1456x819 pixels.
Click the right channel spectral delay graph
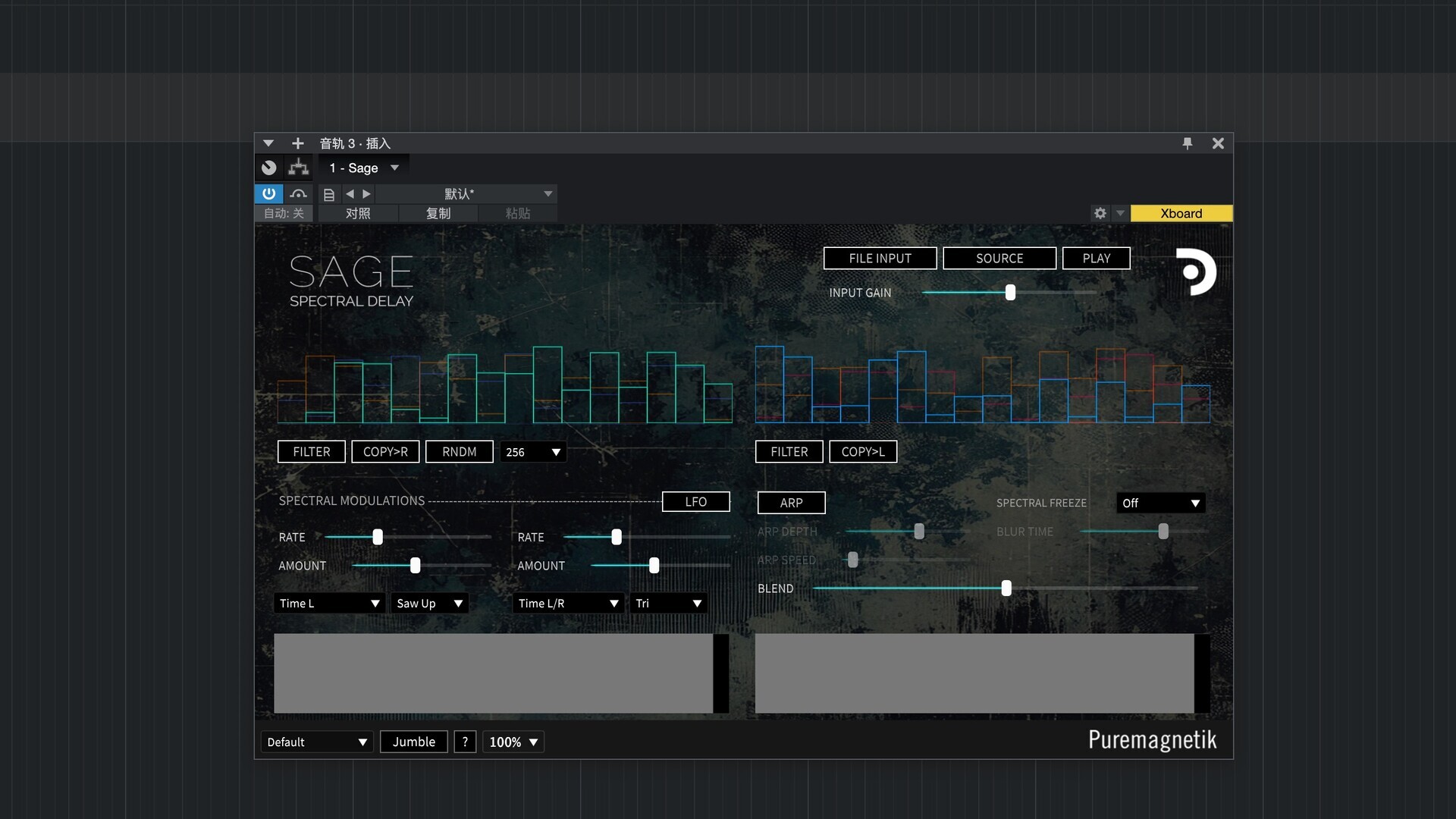tap(983, 384)
